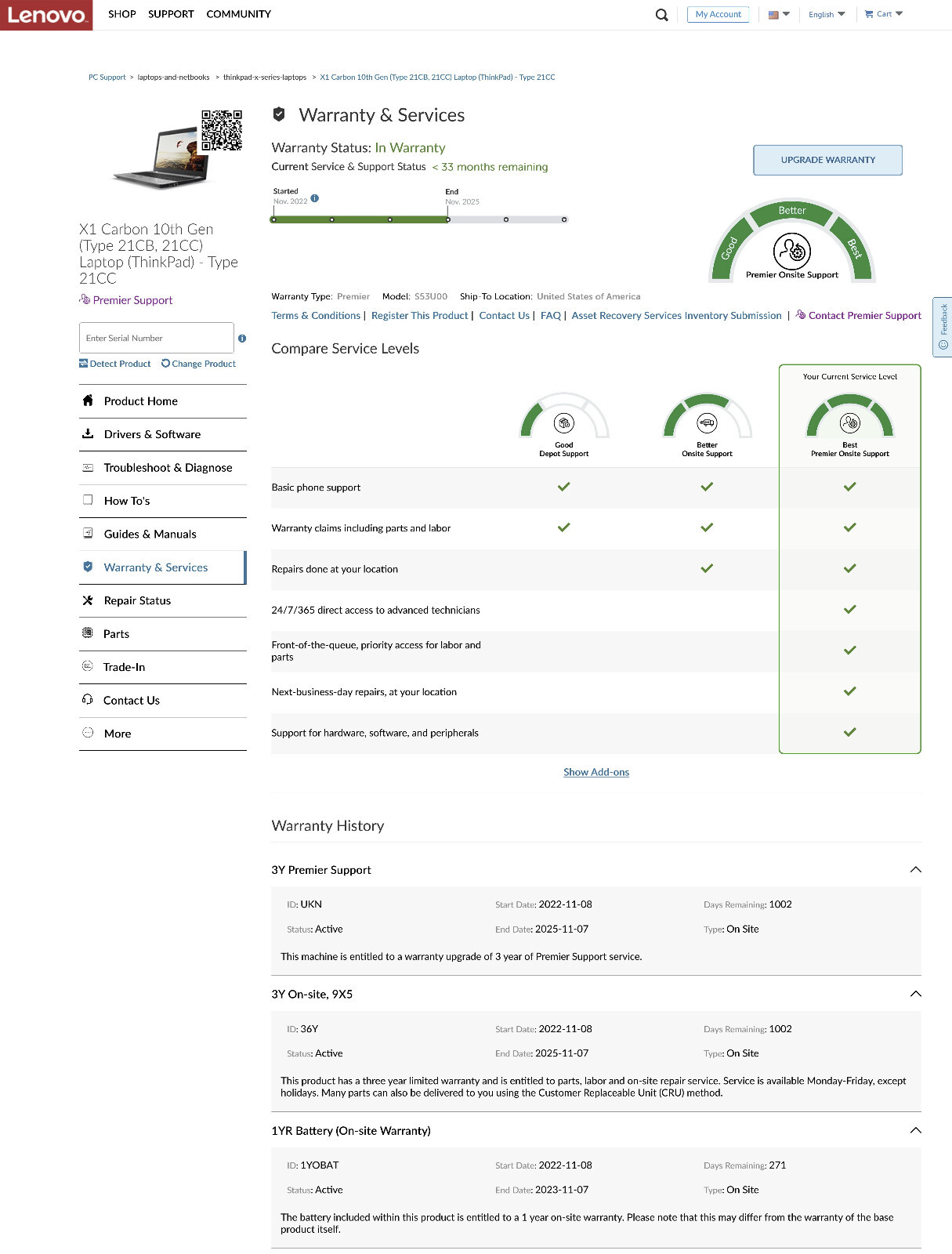This screenshot has width=952, height=1254.
Task: Click the Enter Serial Number field
Action: (x=157, y=338)
